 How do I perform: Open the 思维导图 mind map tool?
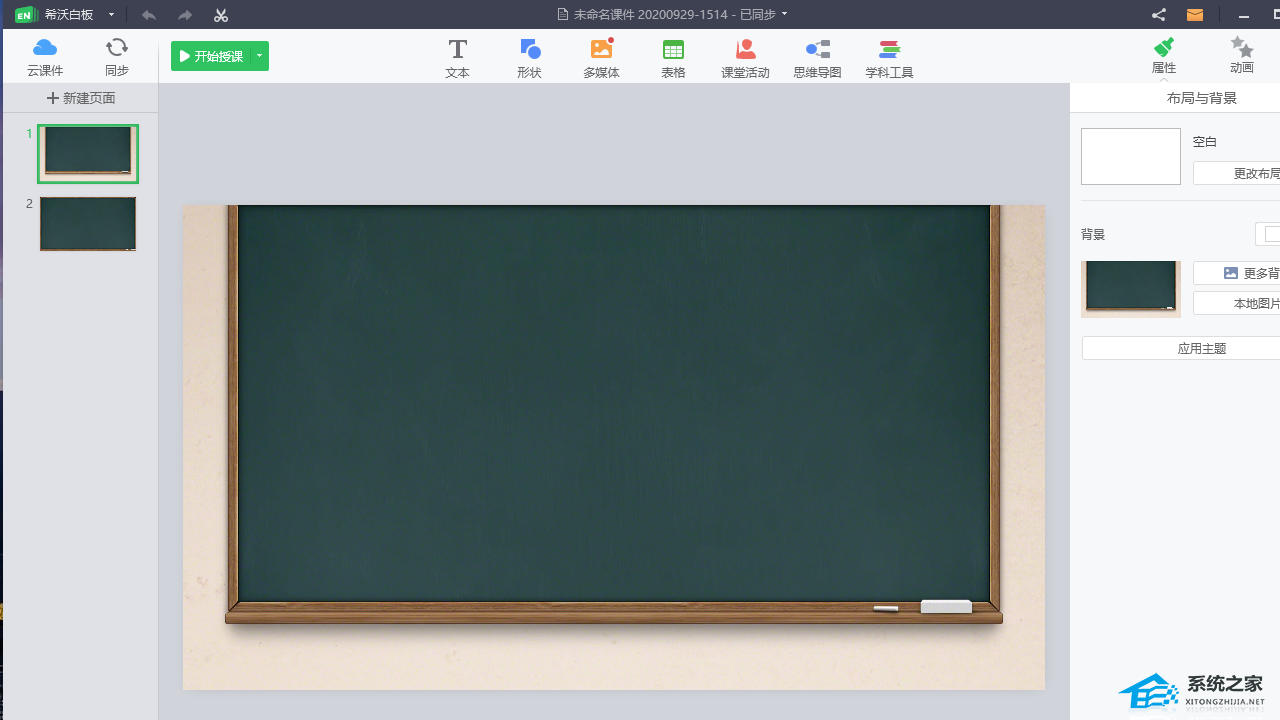click(817, 58)
